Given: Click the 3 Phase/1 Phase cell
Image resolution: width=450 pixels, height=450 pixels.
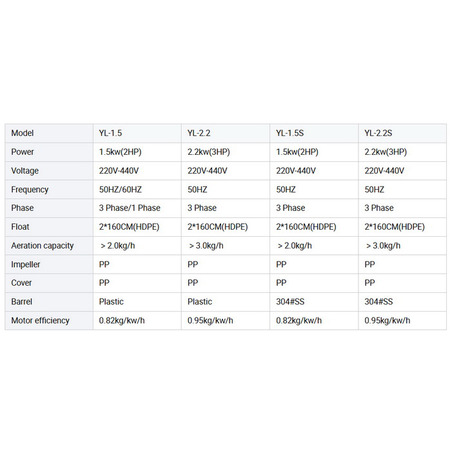Looking at the screenshot, I should 137,208.
